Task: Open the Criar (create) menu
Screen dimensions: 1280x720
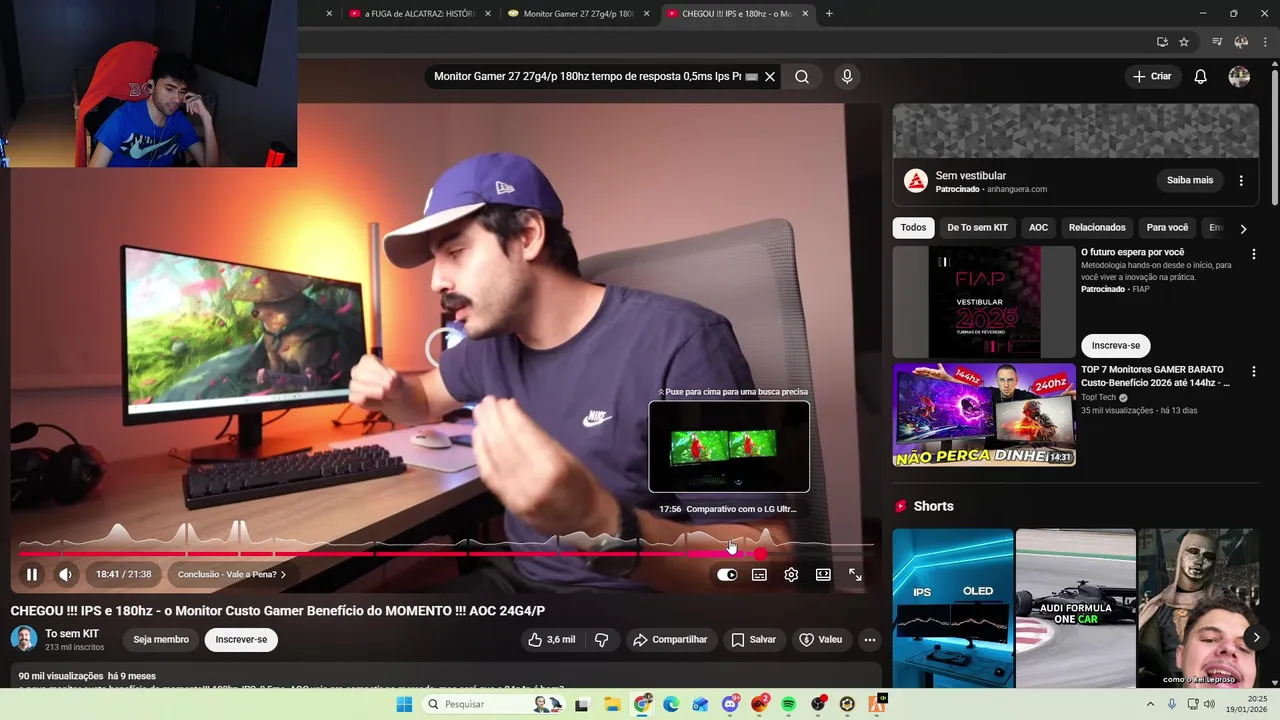Action: coord(1151,77)
